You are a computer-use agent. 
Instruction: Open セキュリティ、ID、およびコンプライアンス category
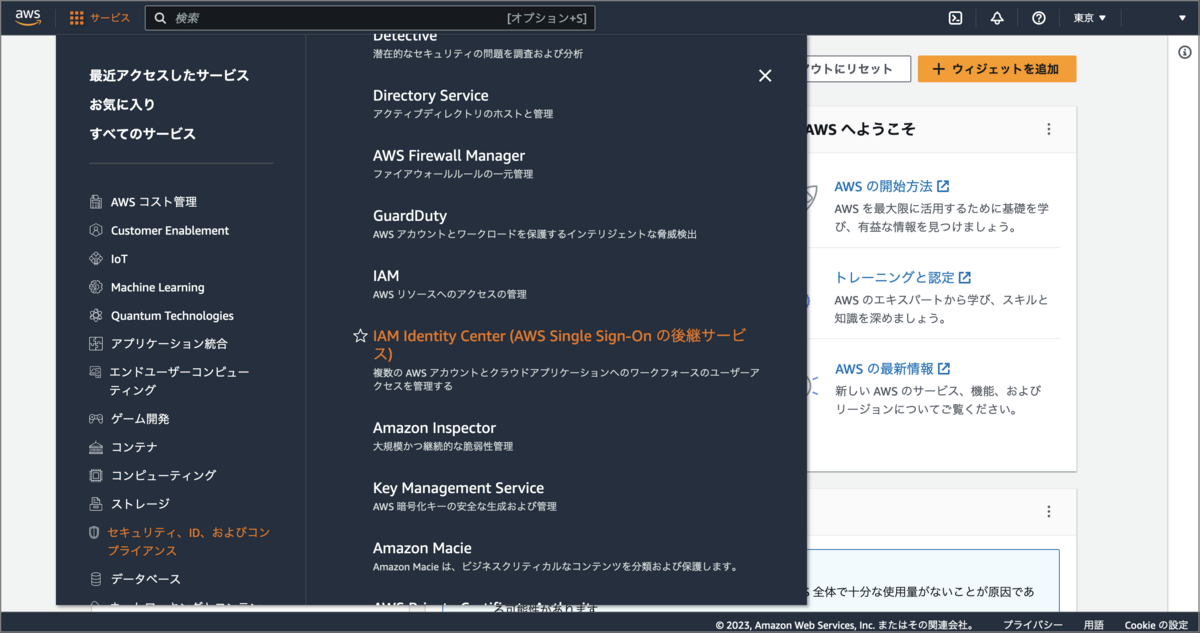[189, 541]
